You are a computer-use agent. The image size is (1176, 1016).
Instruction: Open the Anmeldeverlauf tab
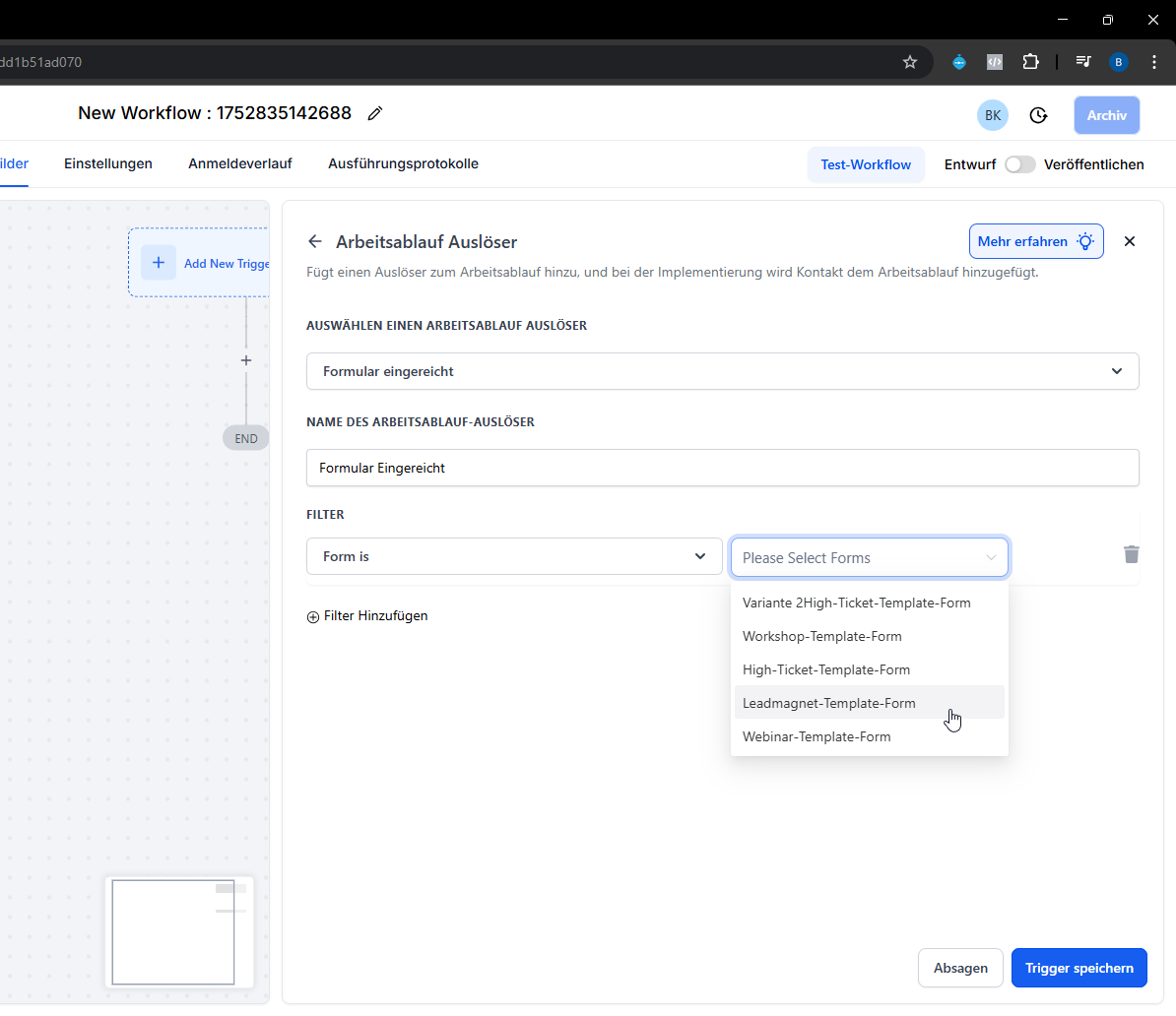pyautogui.click(x=240, y=163)
